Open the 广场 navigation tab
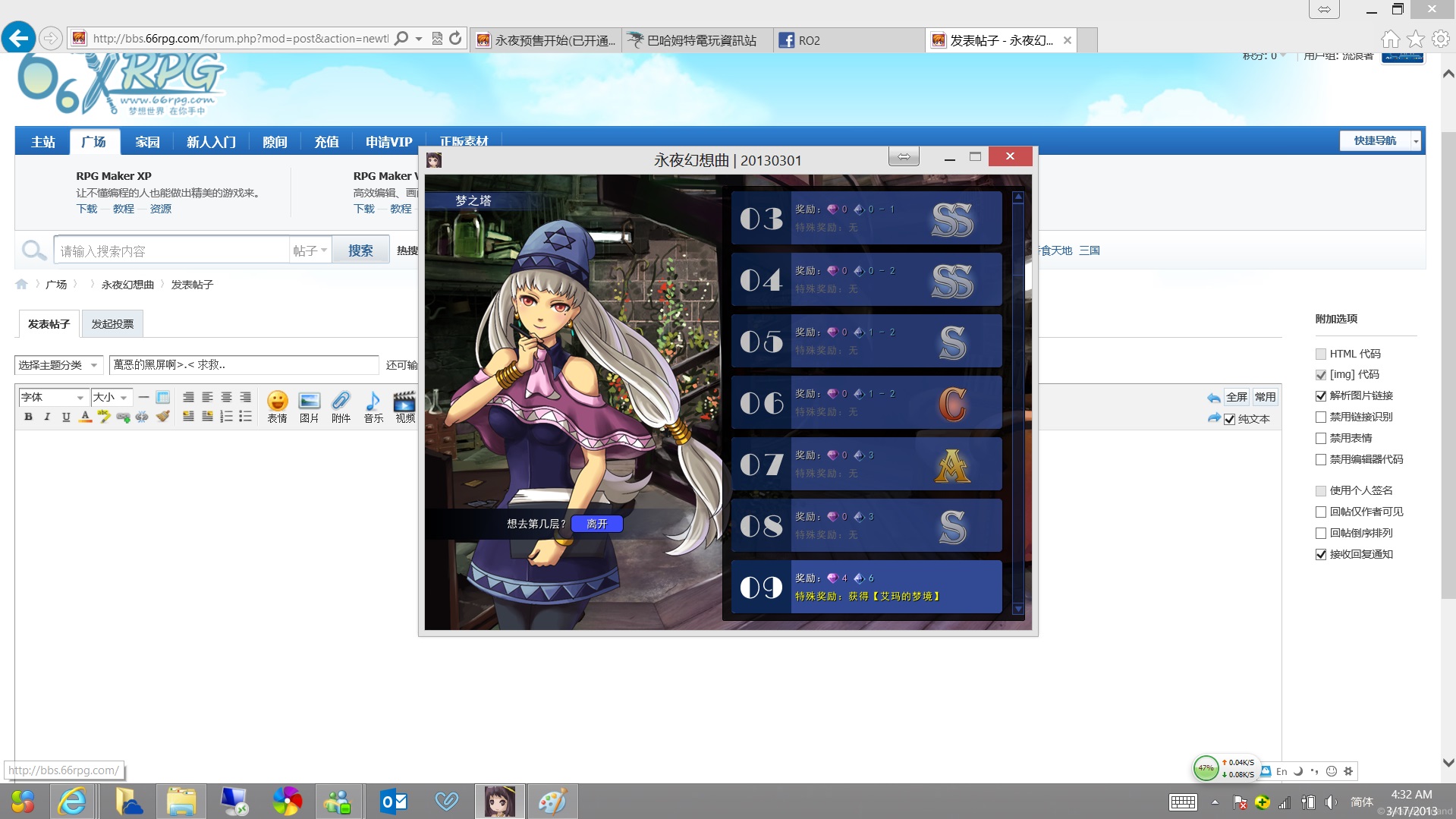1456x819 pixels. pos(93,142)
